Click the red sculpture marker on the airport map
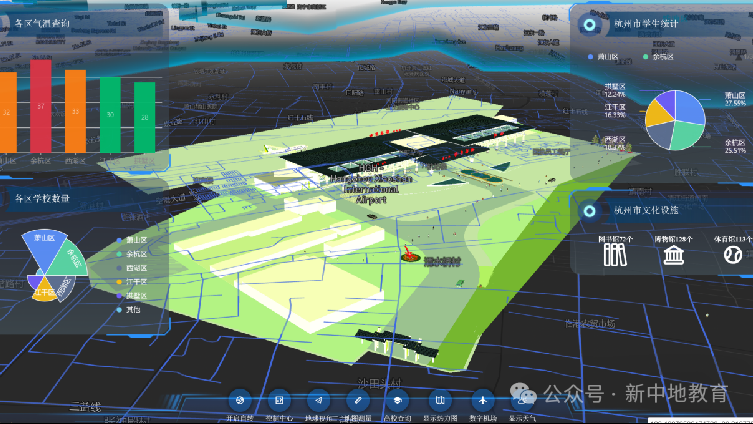Image resolution: width=753 pixels, height=424 pixels. tap(410, 254)
